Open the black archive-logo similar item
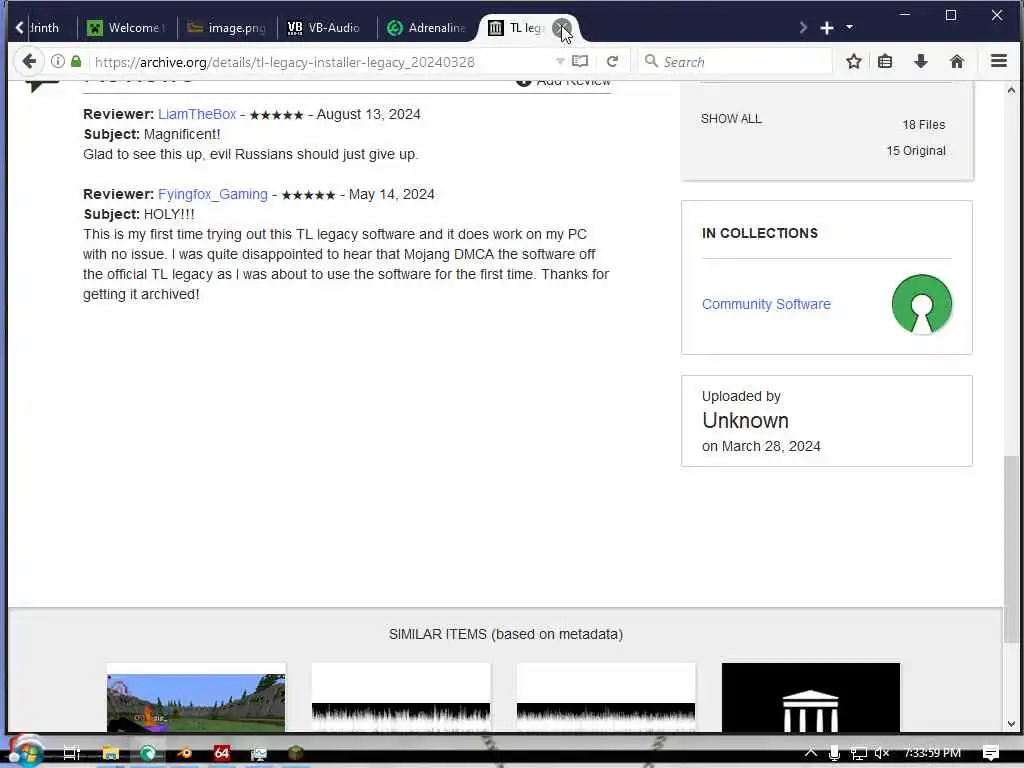This screenshot has height=768, width=1024. point(810,697)
